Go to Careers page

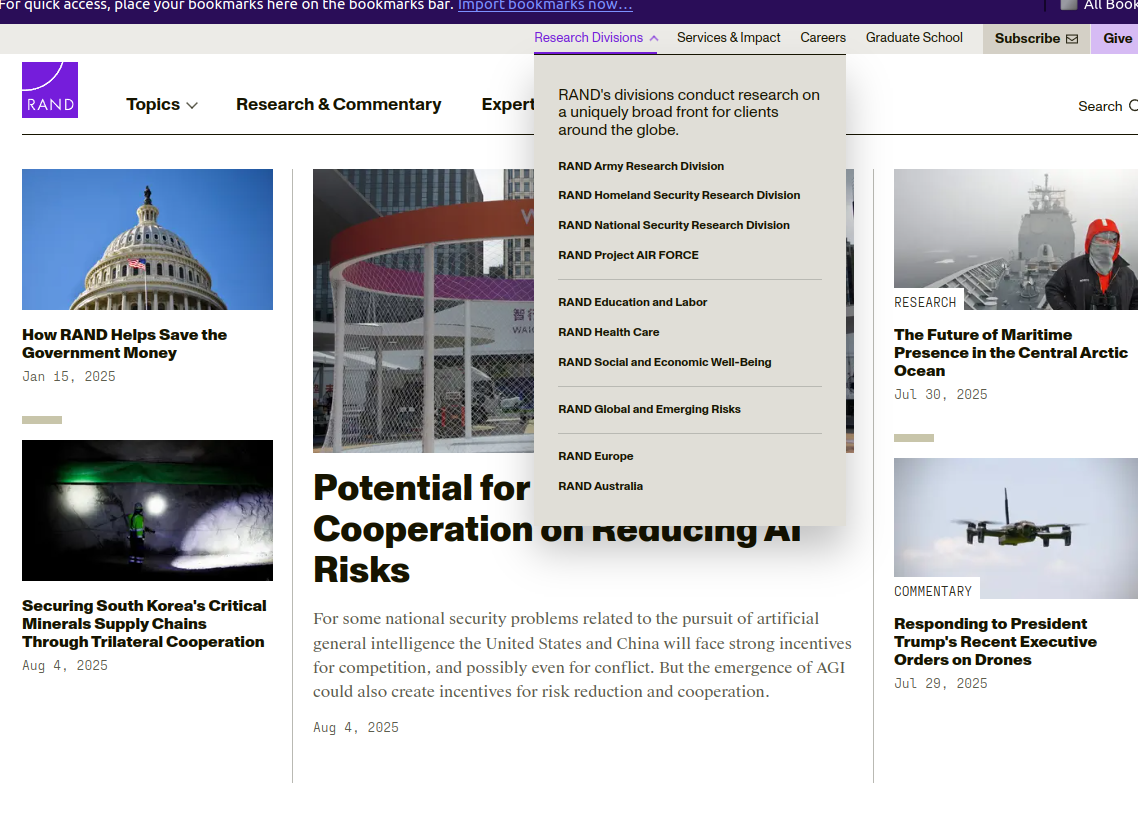pyautogui.click(x=823, y=38)
